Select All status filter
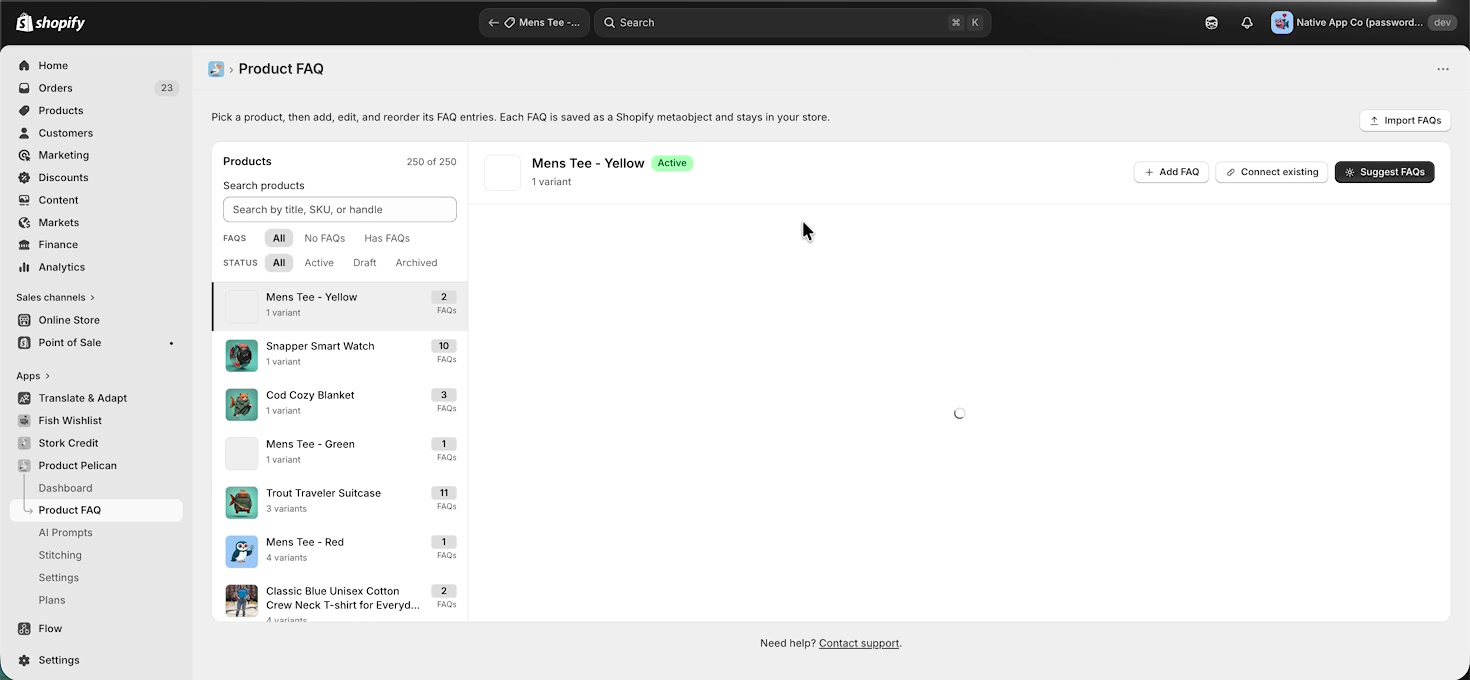 (279, 263)
